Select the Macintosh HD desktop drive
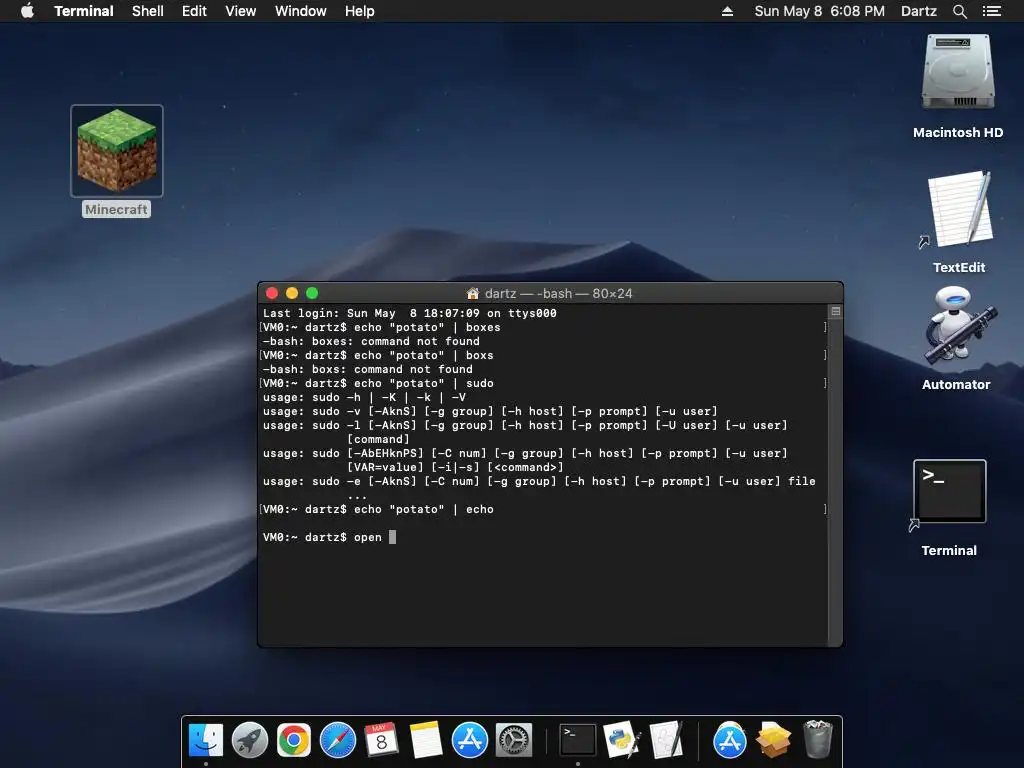The height and width of the screenshot is (768, 1024). point(958,72)
